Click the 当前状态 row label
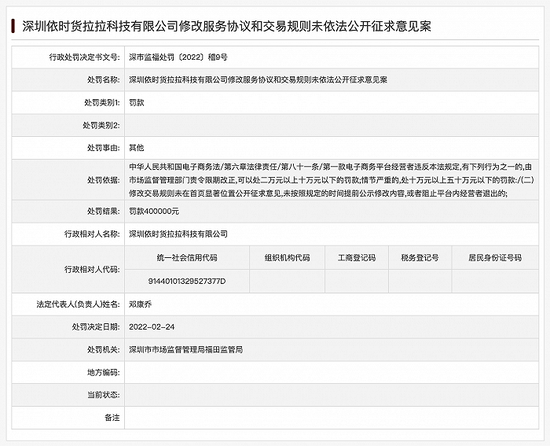 (103, 395)
